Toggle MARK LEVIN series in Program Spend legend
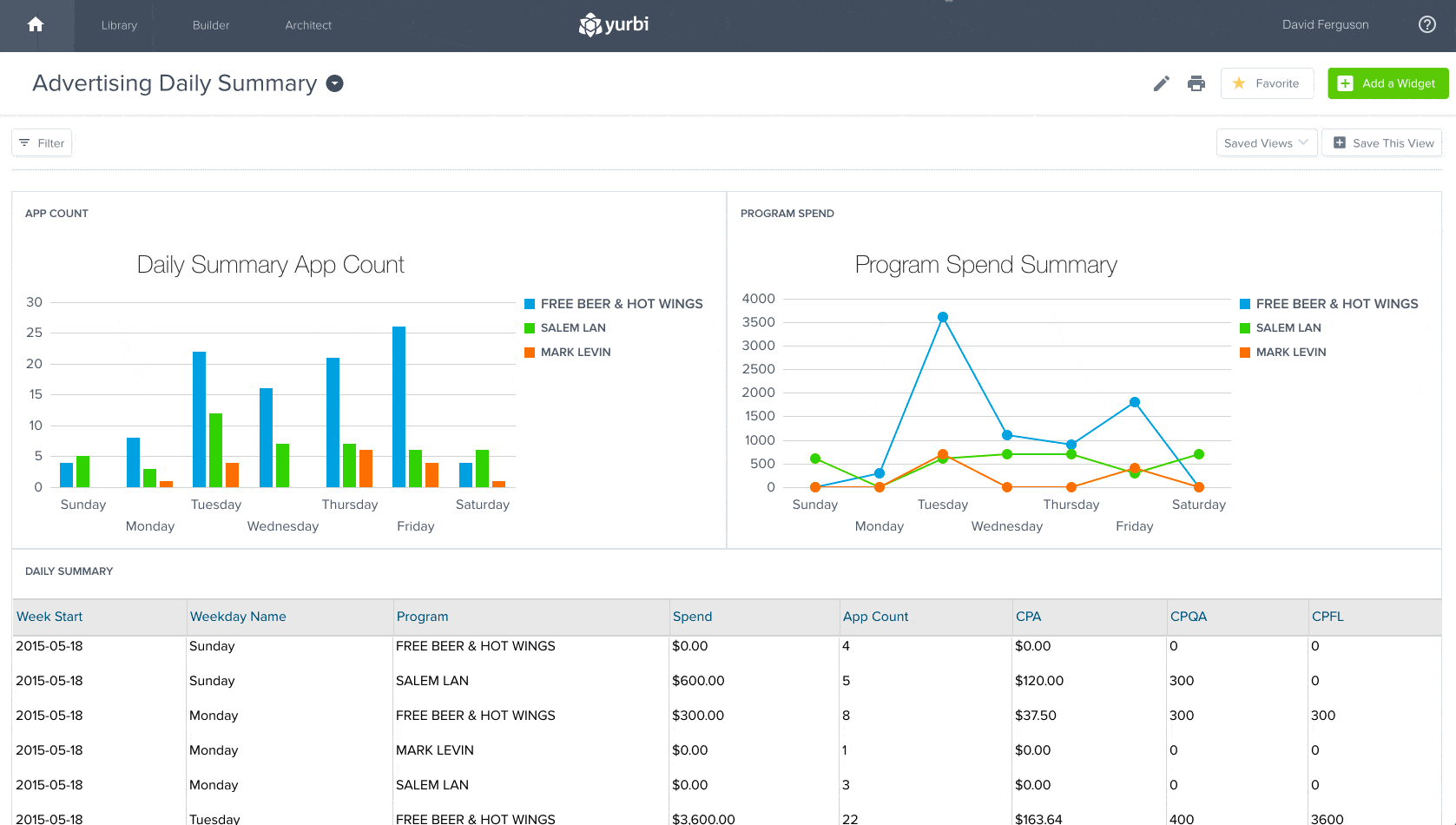The height and width of the screenshot is (825, 1456). [1290, 352]
